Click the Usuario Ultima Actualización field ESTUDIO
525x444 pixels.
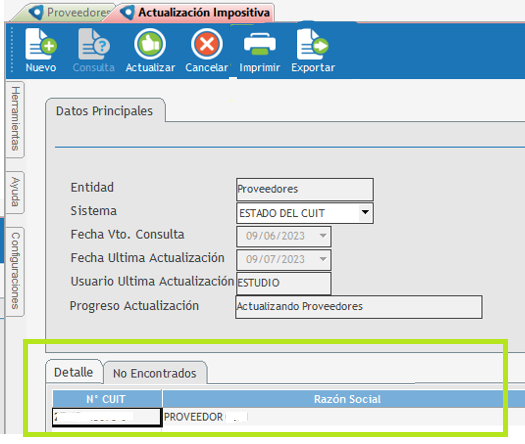284,283
